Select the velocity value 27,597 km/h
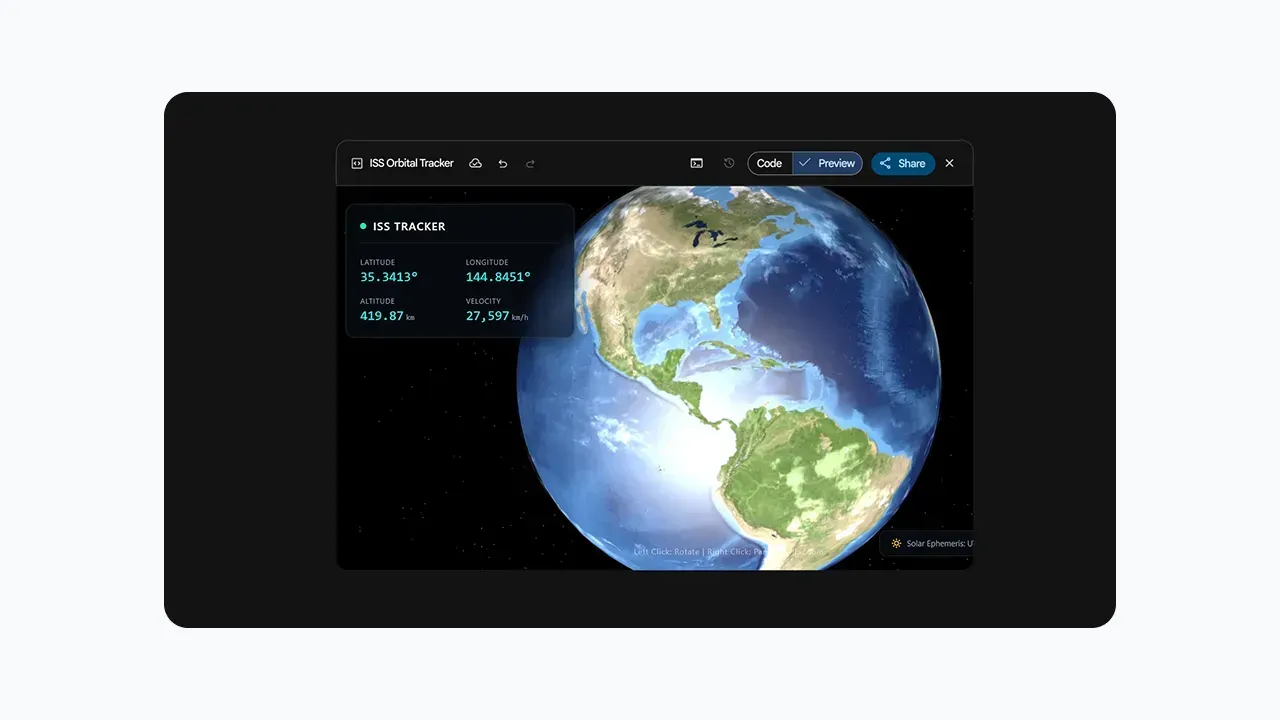This screenshot has width=1280, height=720. click(x=497, y=316)
